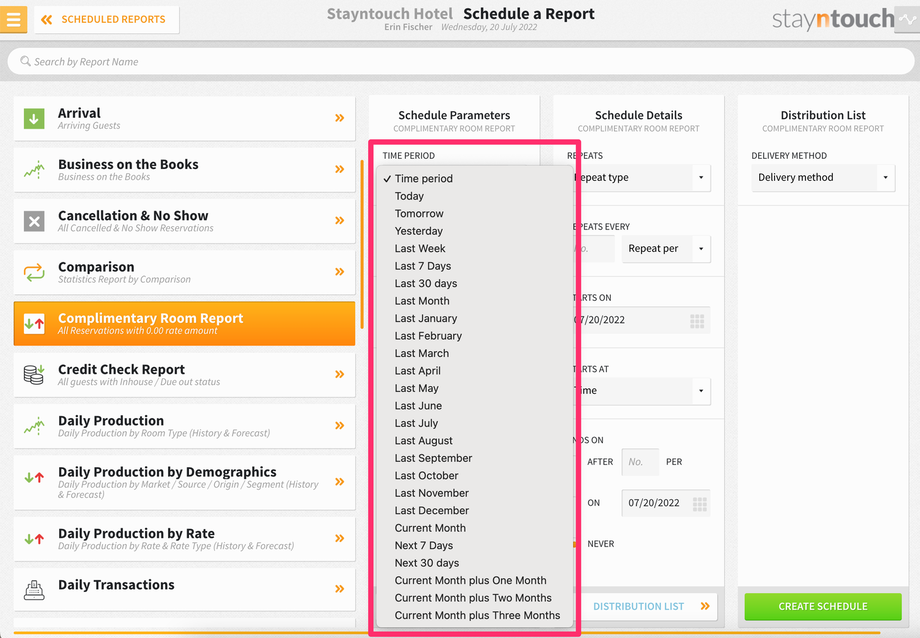Pick Current Month plus Three Months
This screenshot has height=638, width=920.
pyautogui.click(x=477, y=616)
